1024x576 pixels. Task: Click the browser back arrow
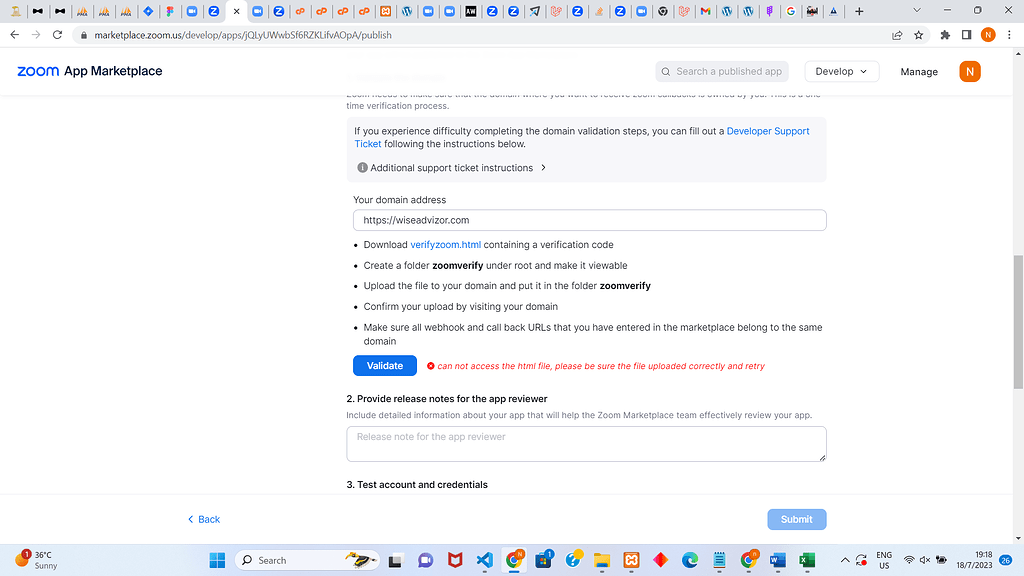coord(14,34)
